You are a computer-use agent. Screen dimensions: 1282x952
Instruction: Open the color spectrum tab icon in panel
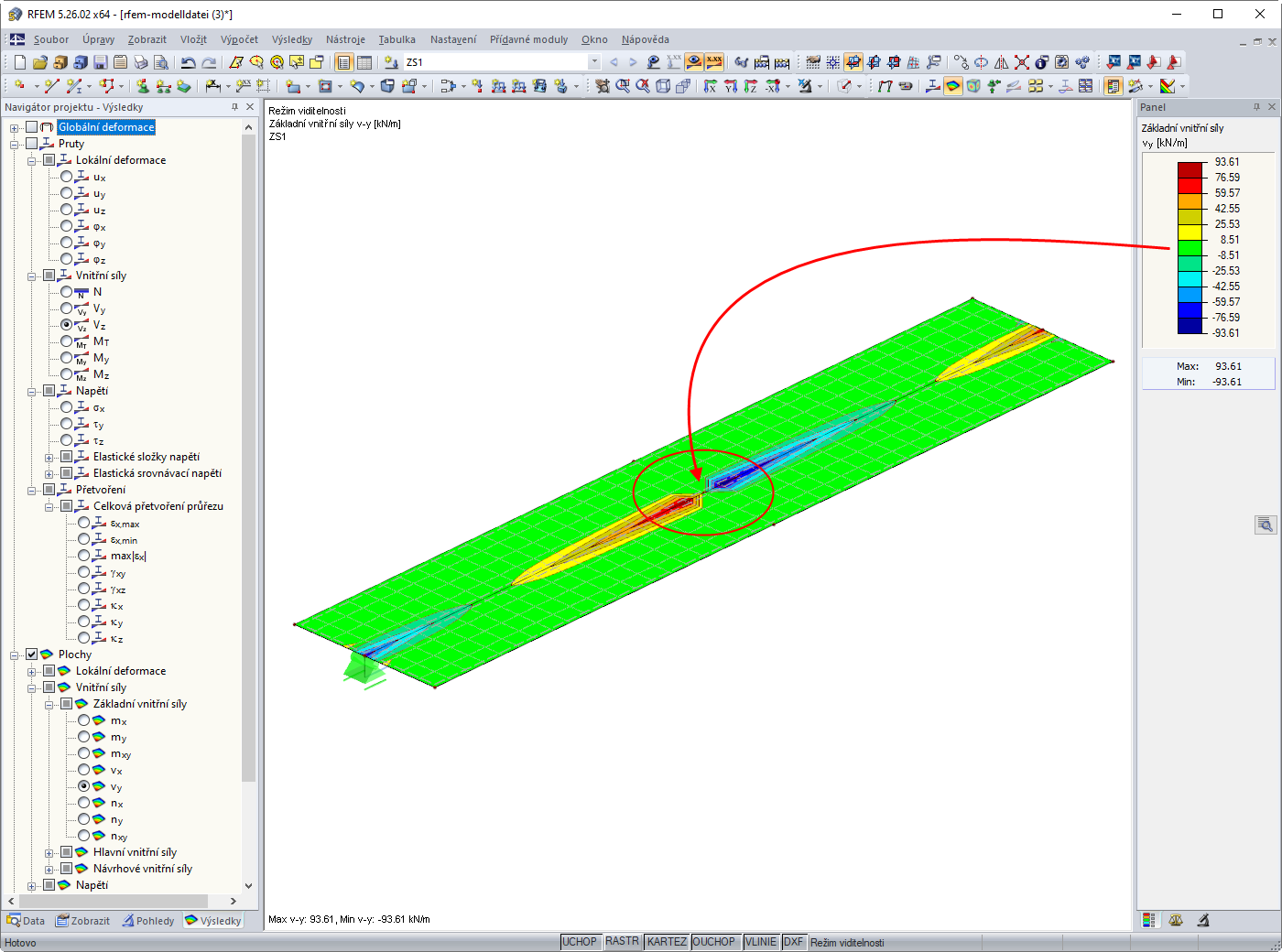point(1149,920)
